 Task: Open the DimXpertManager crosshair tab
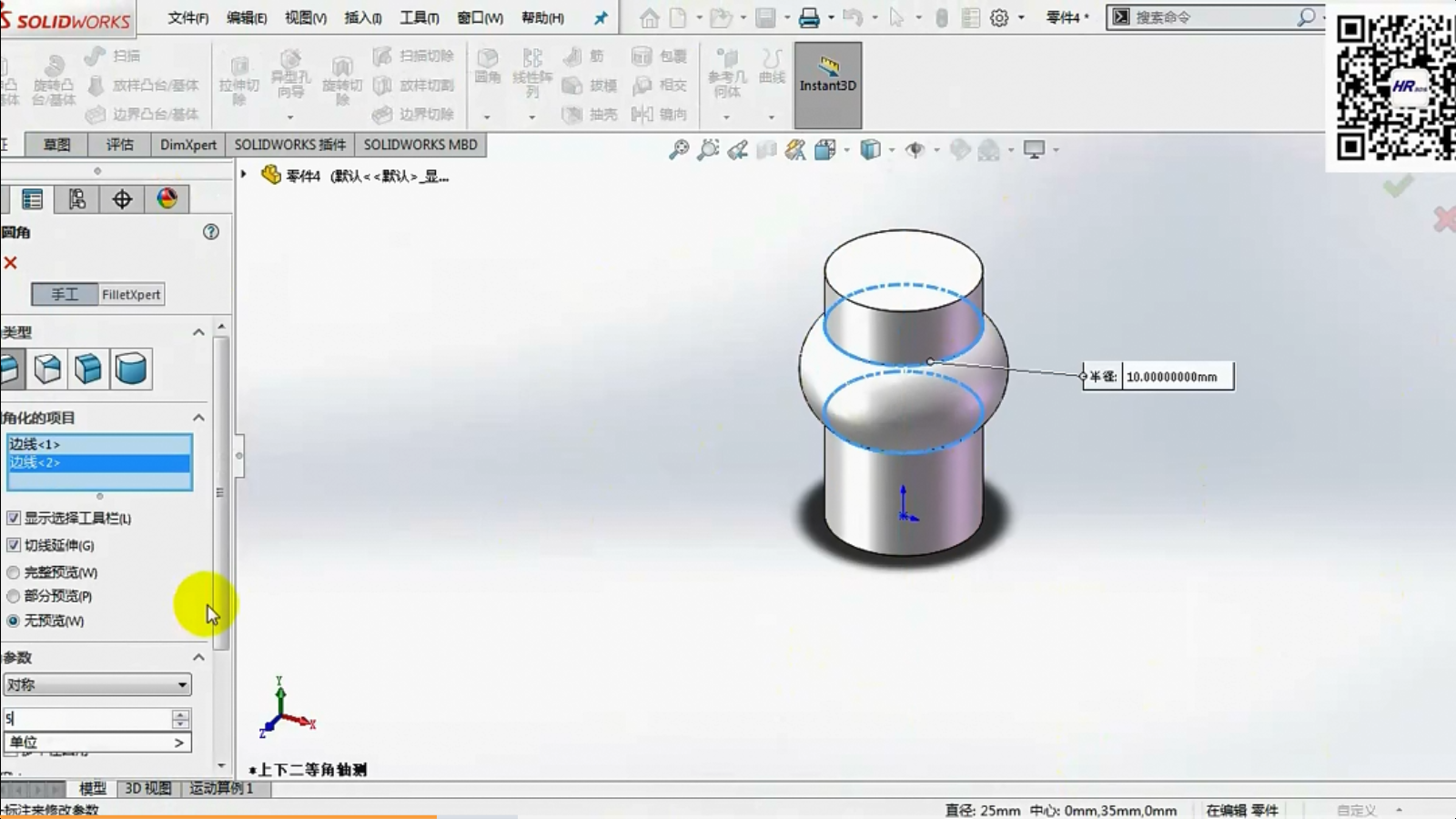pyautogui.click(x=122, y=199)
